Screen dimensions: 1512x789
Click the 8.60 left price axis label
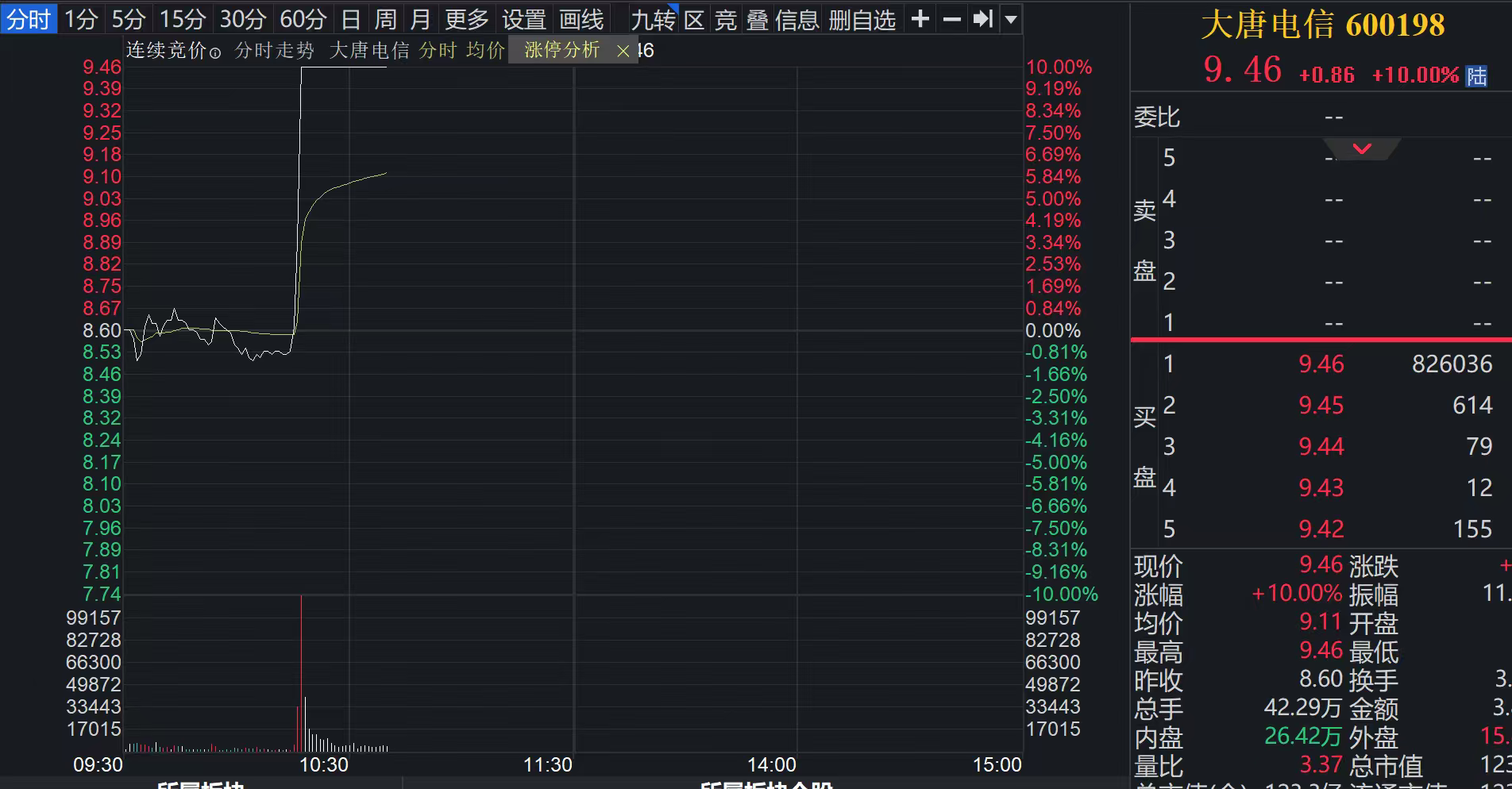point(102,330)
